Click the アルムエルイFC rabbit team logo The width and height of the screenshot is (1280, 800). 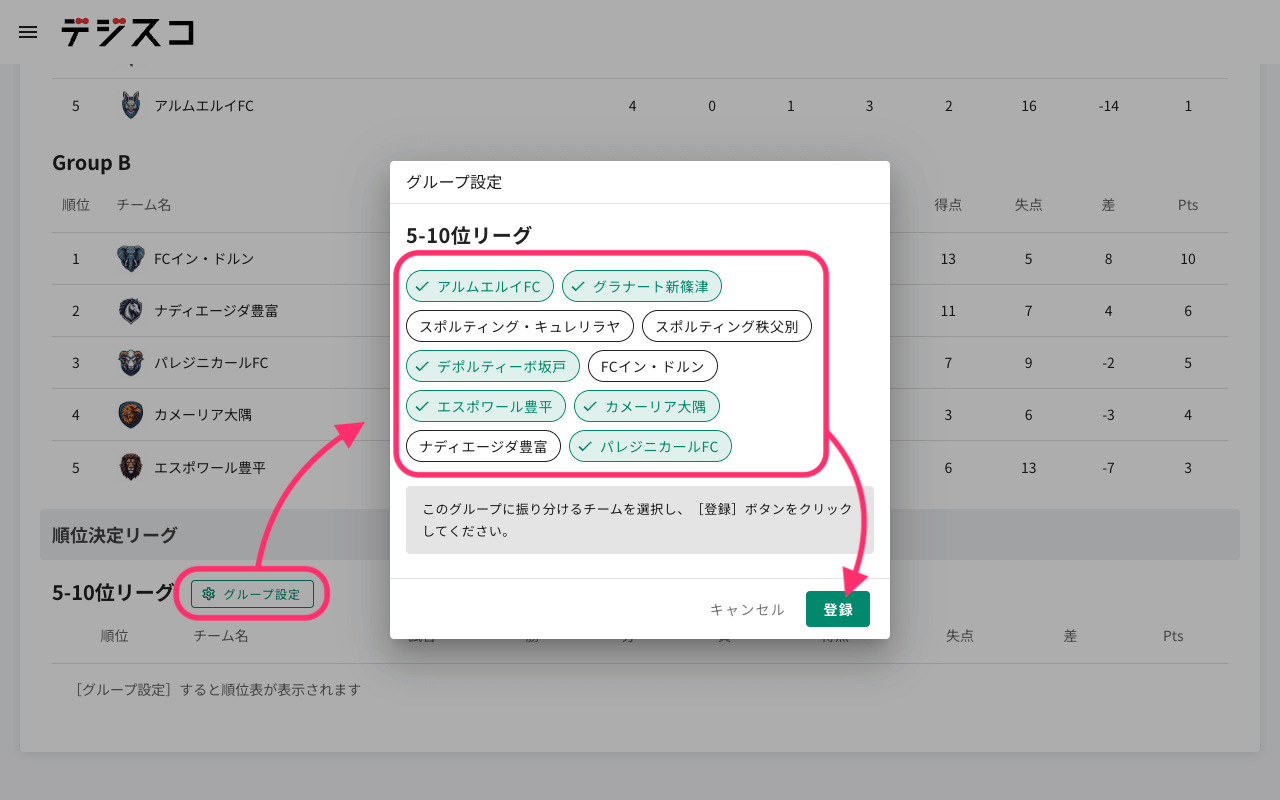click(130, 106)
